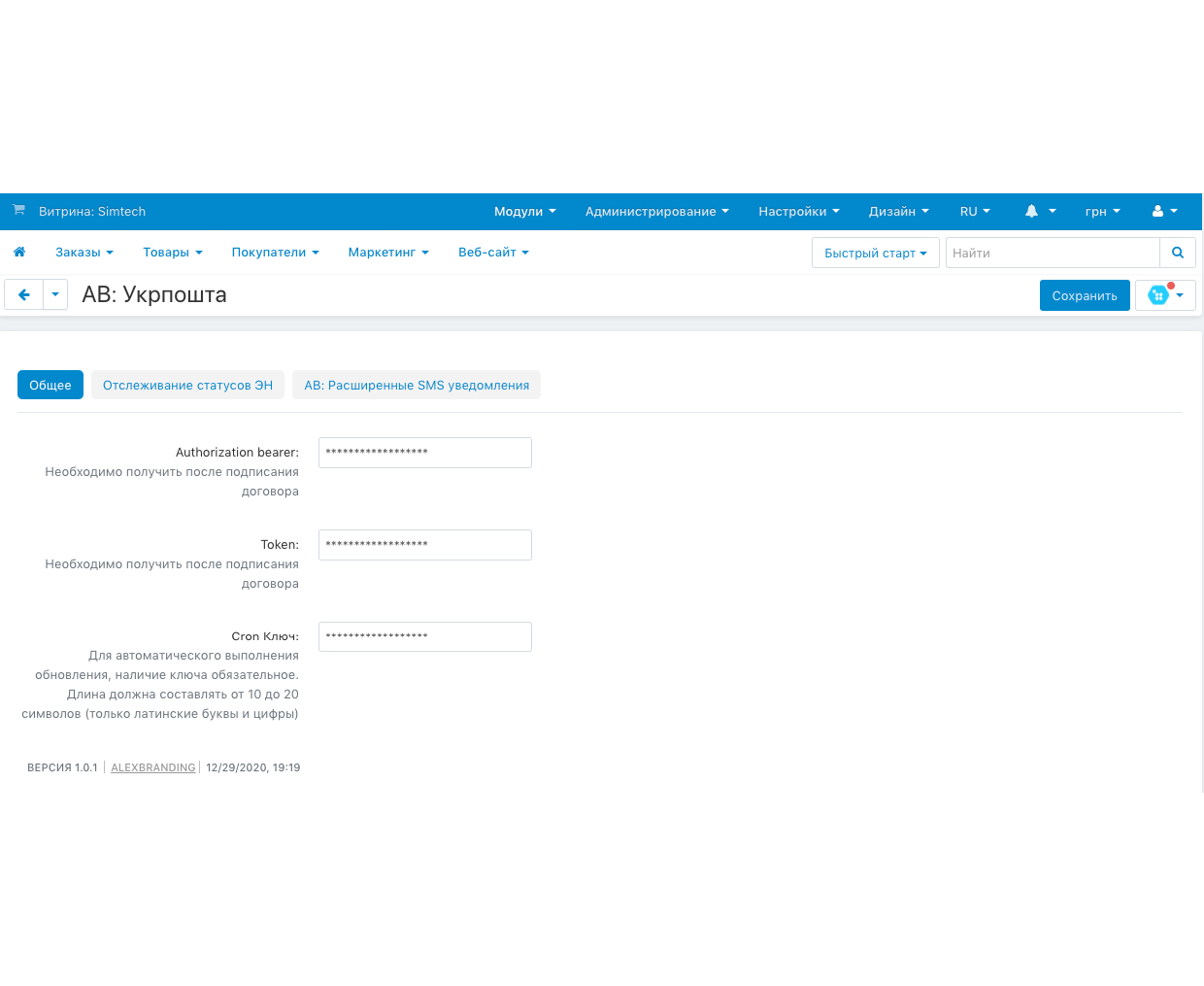Expand the Быстрый старт dropdown
This screenshot has width=1204, height=986.
click(x=875, y=254)
